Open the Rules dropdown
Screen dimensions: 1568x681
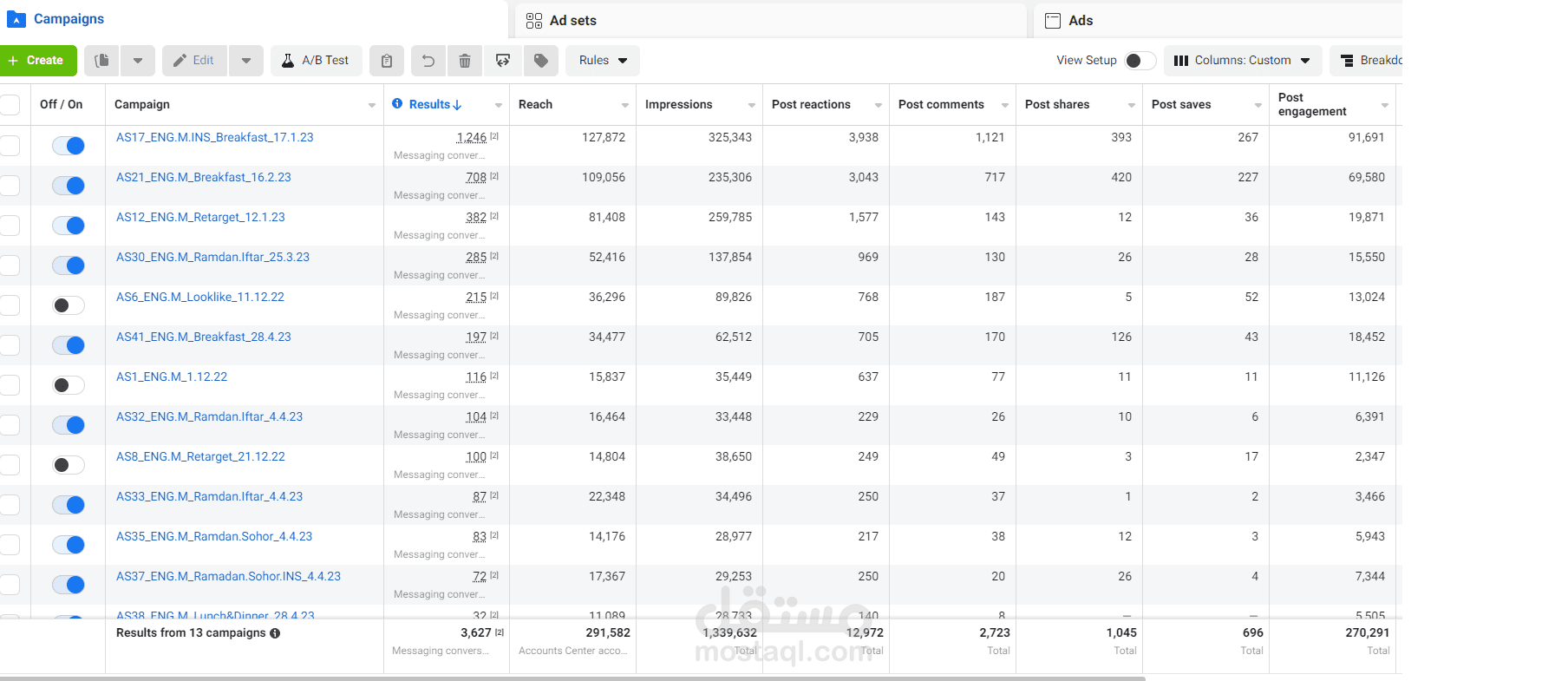tap(603, 61)
